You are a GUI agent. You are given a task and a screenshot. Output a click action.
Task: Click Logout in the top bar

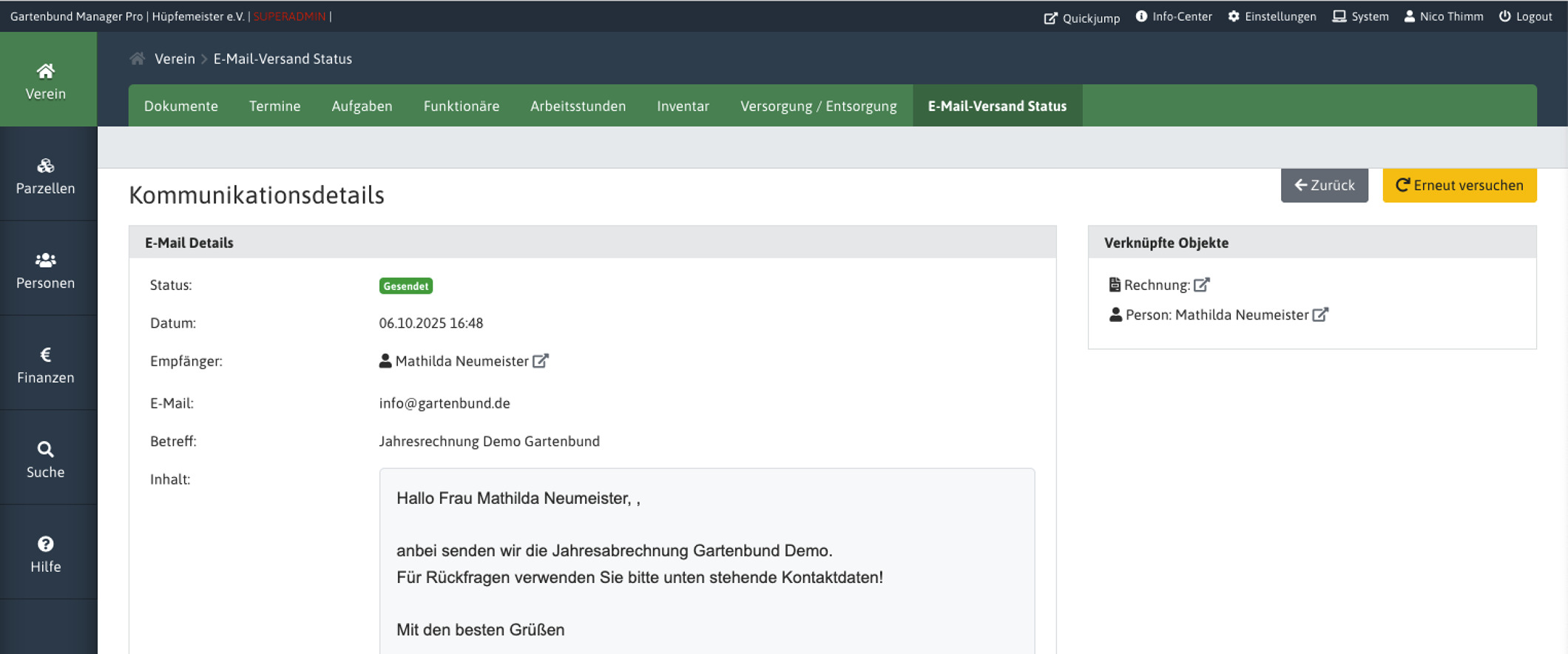(1525, 16)
